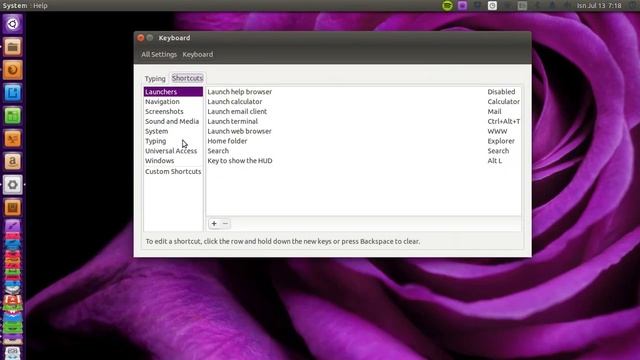
Task: Select the Navigation category
Action: 173,102
